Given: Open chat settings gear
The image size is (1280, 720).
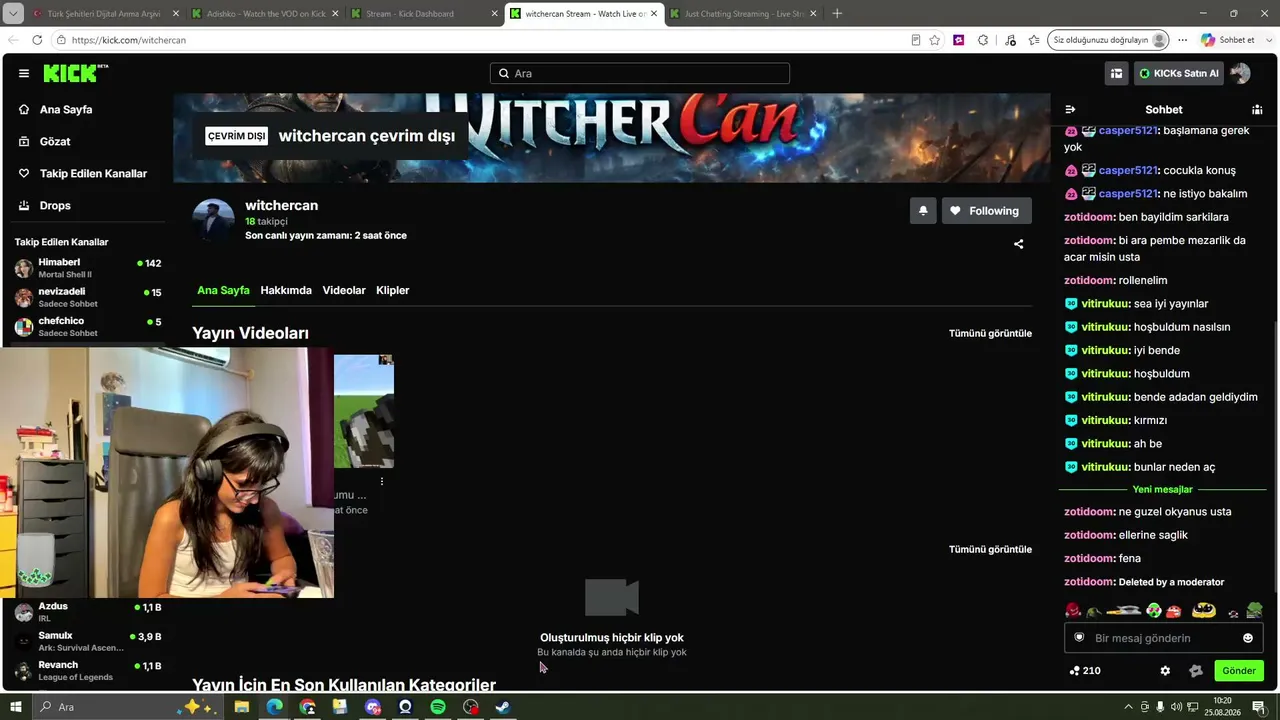Looking at the screenshot, I should [1165, 671].
